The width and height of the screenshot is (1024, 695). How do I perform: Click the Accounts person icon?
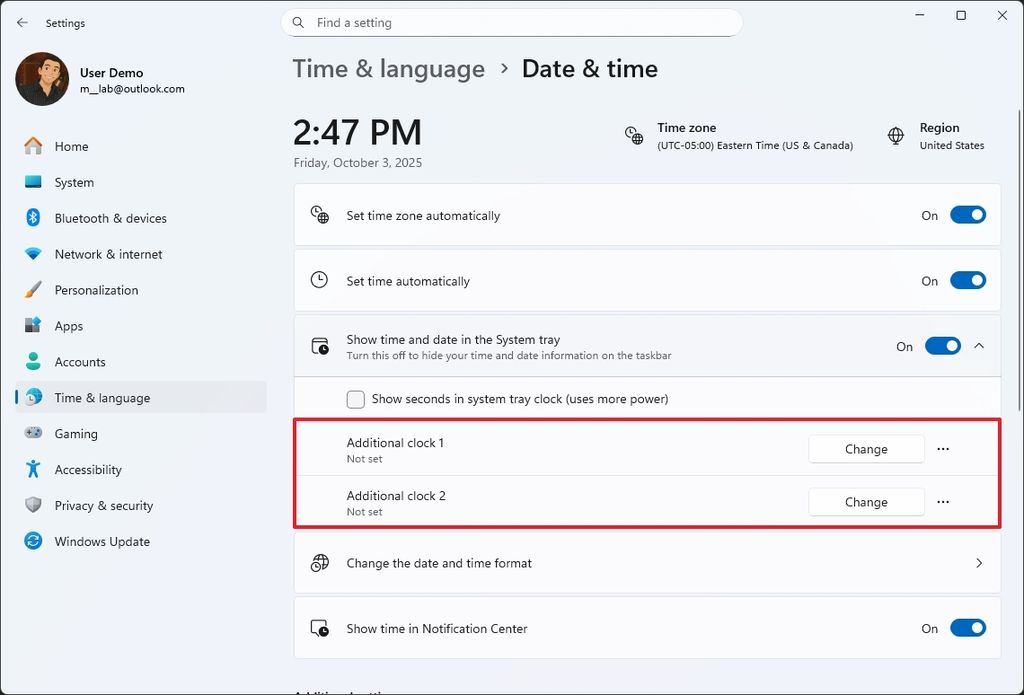pyautogui.click(x=33, y=361)
